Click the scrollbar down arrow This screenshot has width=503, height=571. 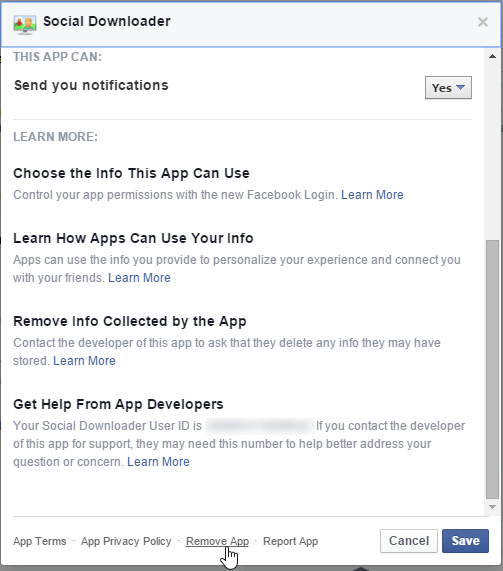(x=492, y=507)
